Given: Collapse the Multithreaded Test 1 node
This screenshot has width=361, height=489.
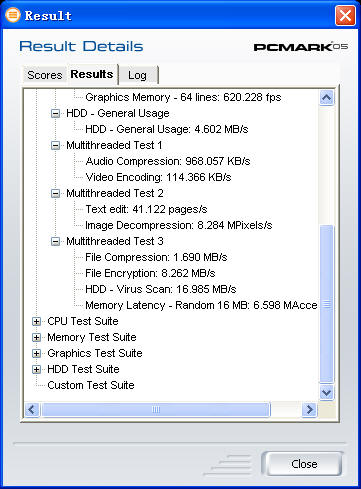Looking at the screenshot, I should [55, 145].
